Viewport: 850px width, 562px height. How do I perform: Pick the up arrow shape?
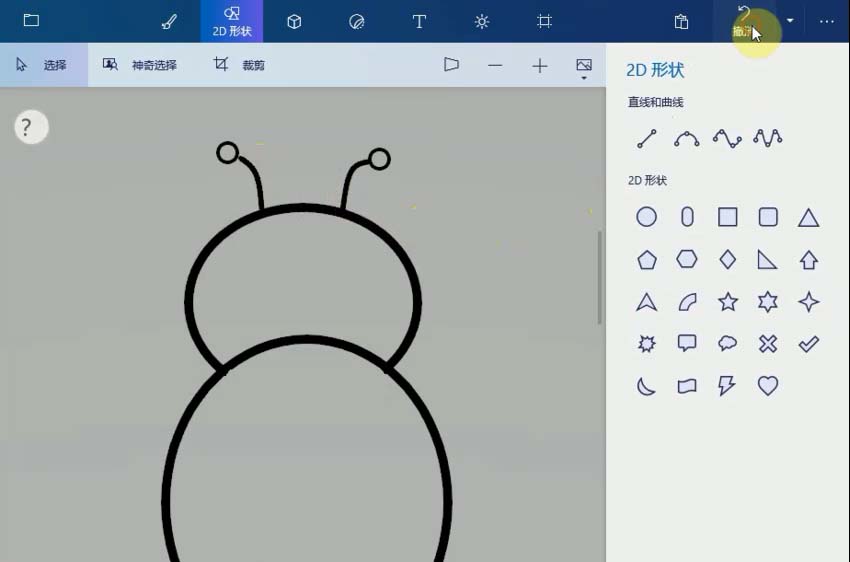[808, 260]
